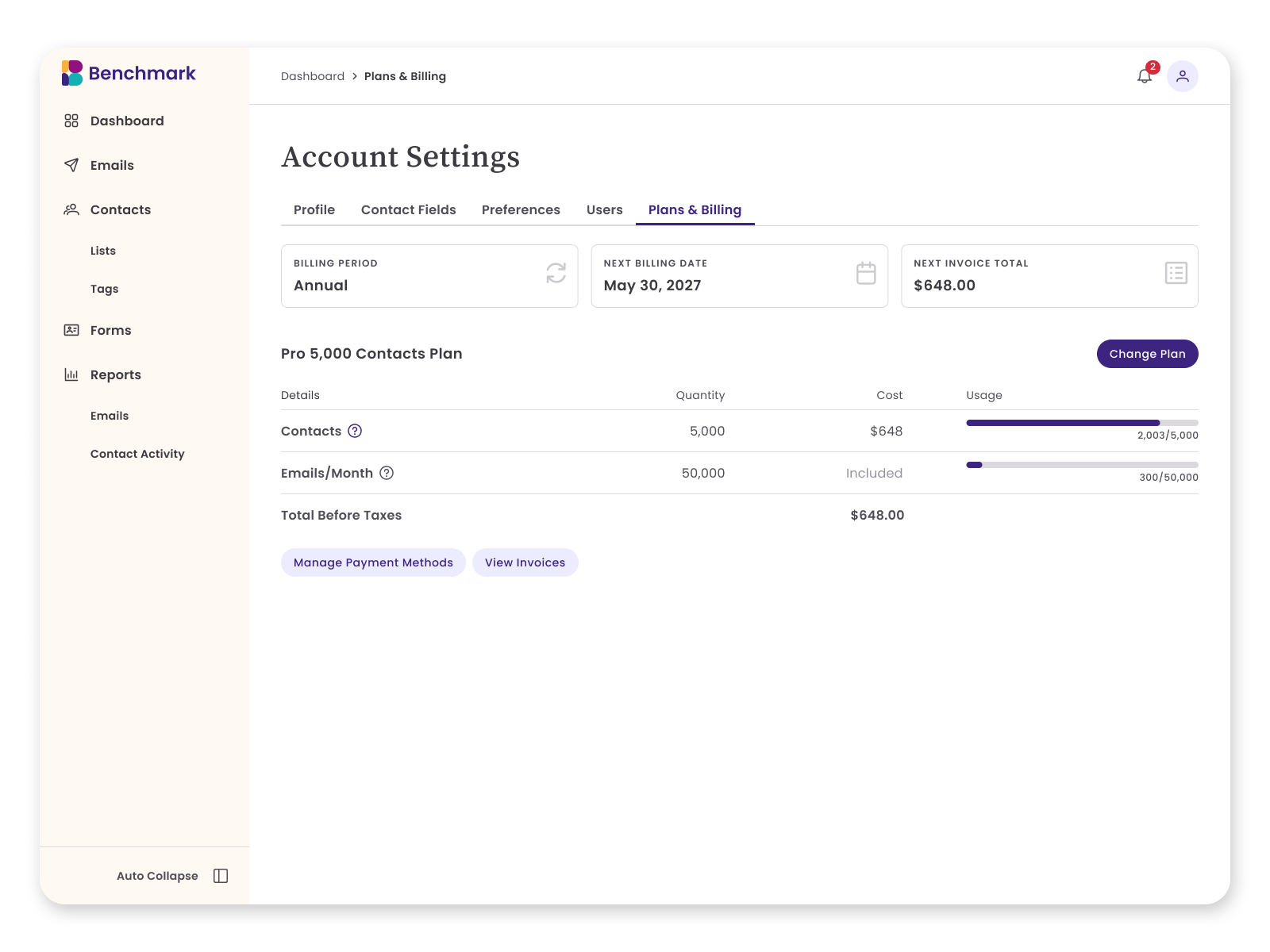Image resolution: width=1270 pixels, height=952 pixels.
Task: Open the notifications bell icon
Action: coord(1144,76)
